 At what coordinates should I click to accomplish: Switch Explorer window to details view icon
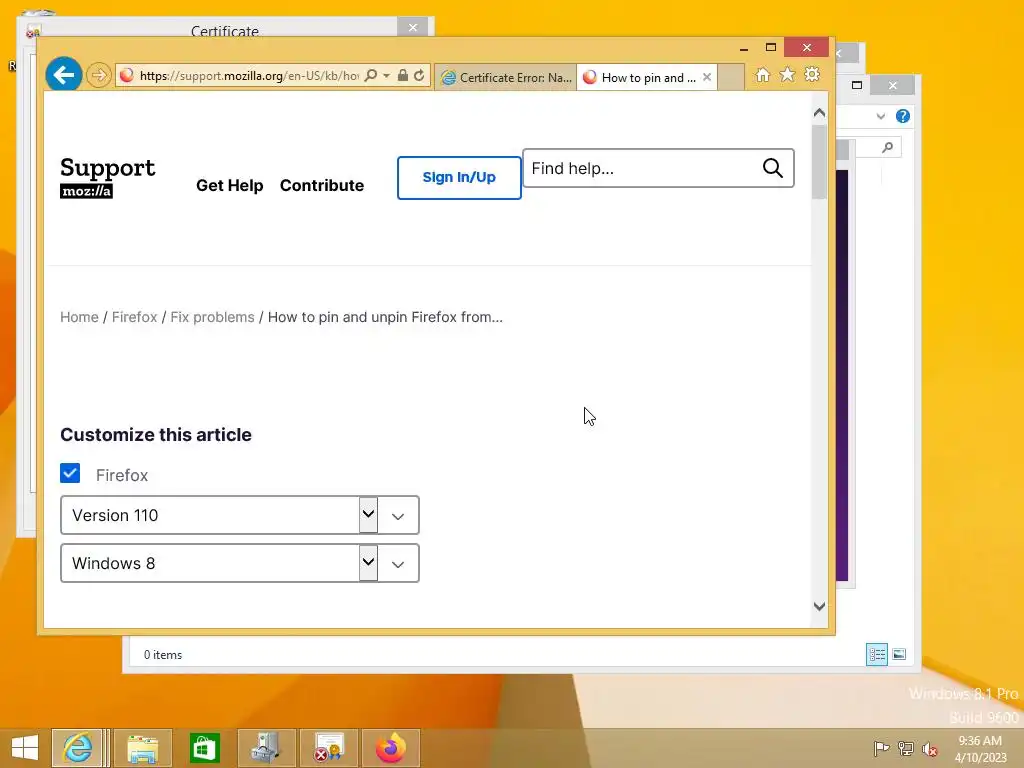pyautogui.click(x=876, y=654)
